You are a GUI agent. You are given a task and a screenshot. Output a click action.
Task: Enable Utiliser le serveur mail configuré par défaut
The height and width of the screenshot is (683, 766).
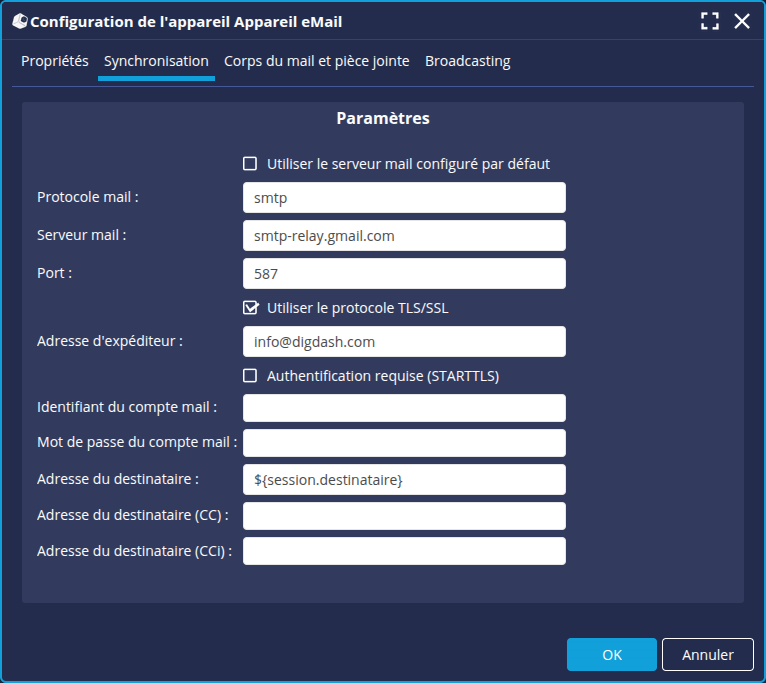coord(251,164)
